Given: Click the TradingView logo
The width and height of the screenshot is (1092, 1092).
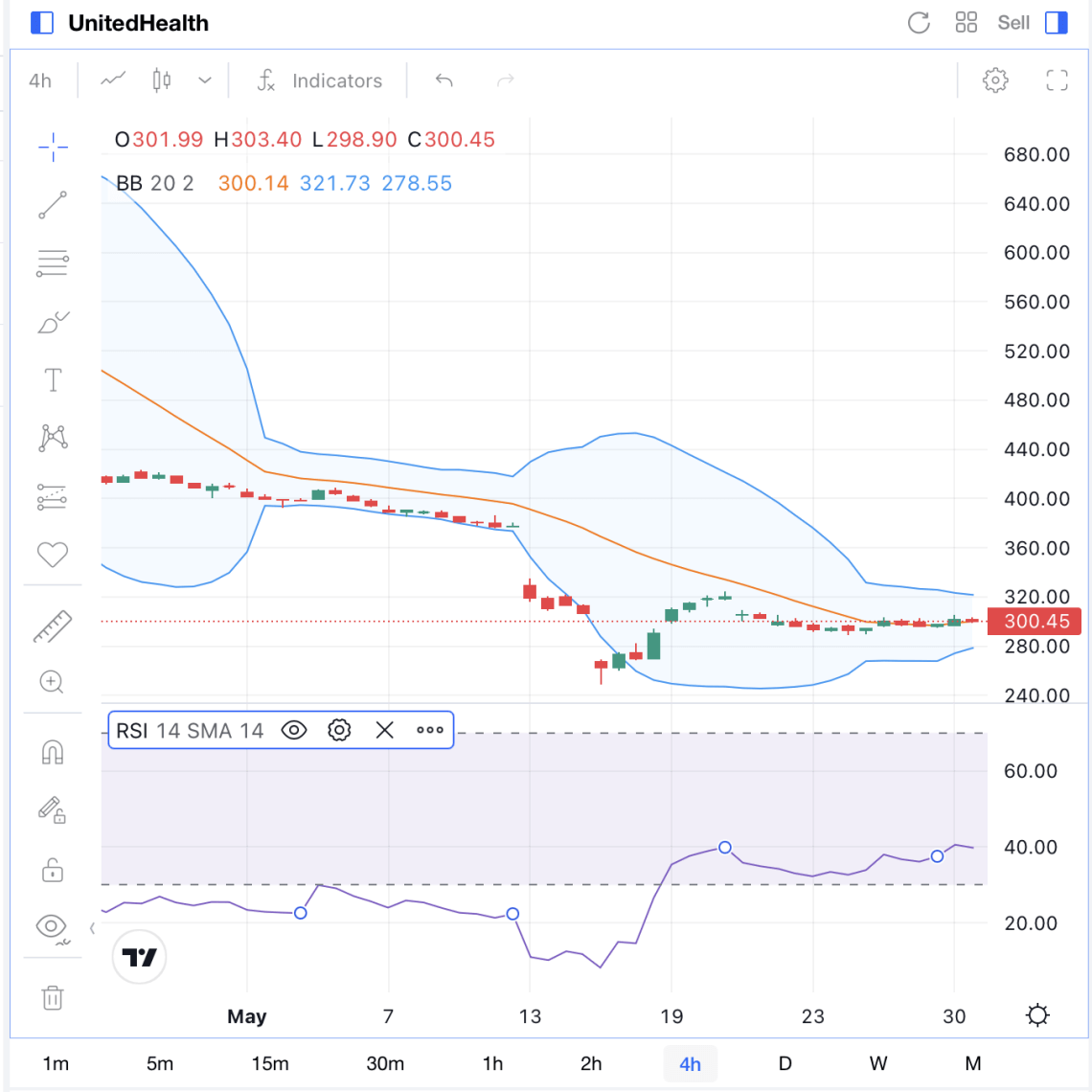Looking at the screenshot, I should tap(139, 957).
